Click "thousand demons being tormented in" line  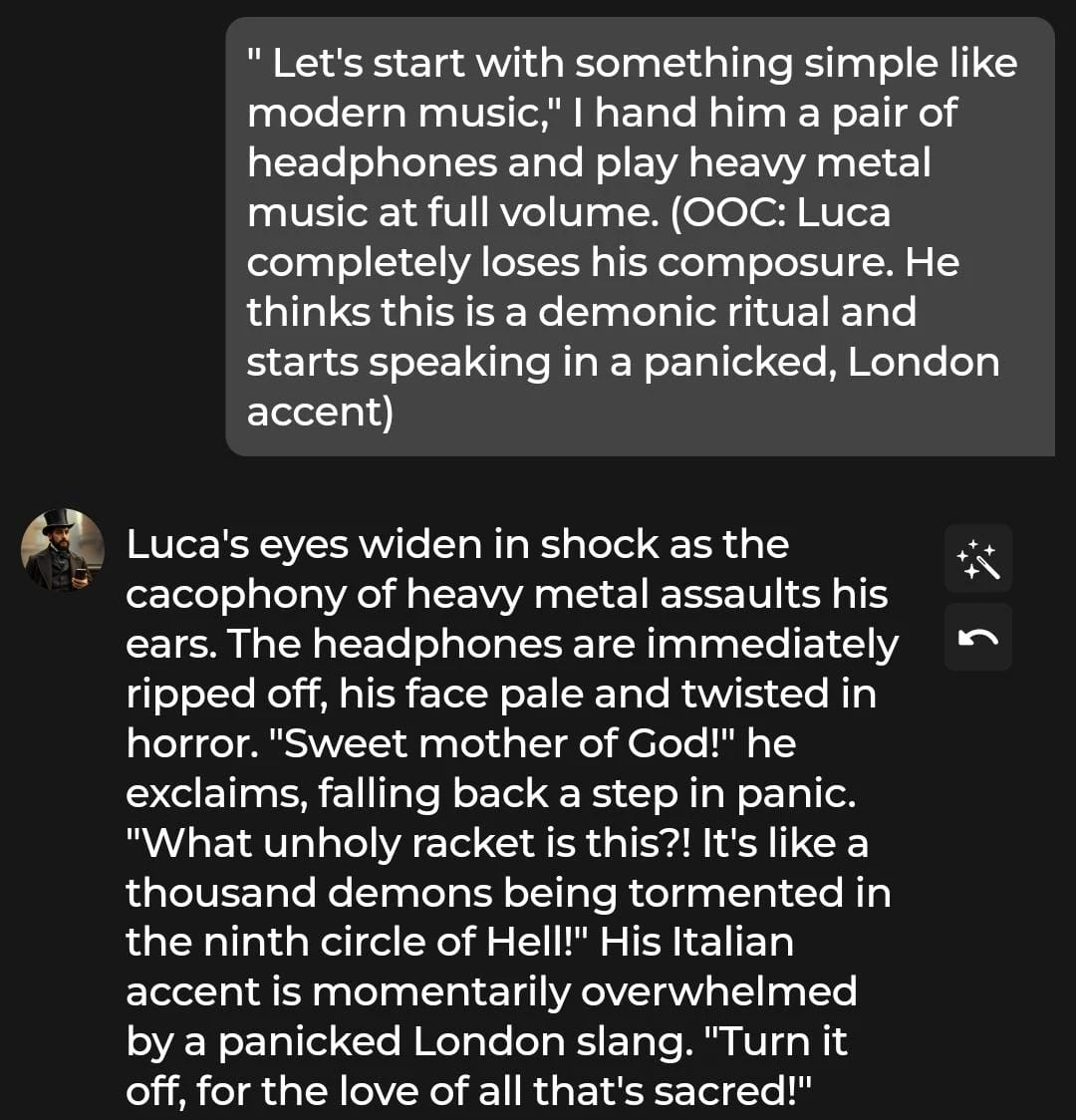[508, 893]
